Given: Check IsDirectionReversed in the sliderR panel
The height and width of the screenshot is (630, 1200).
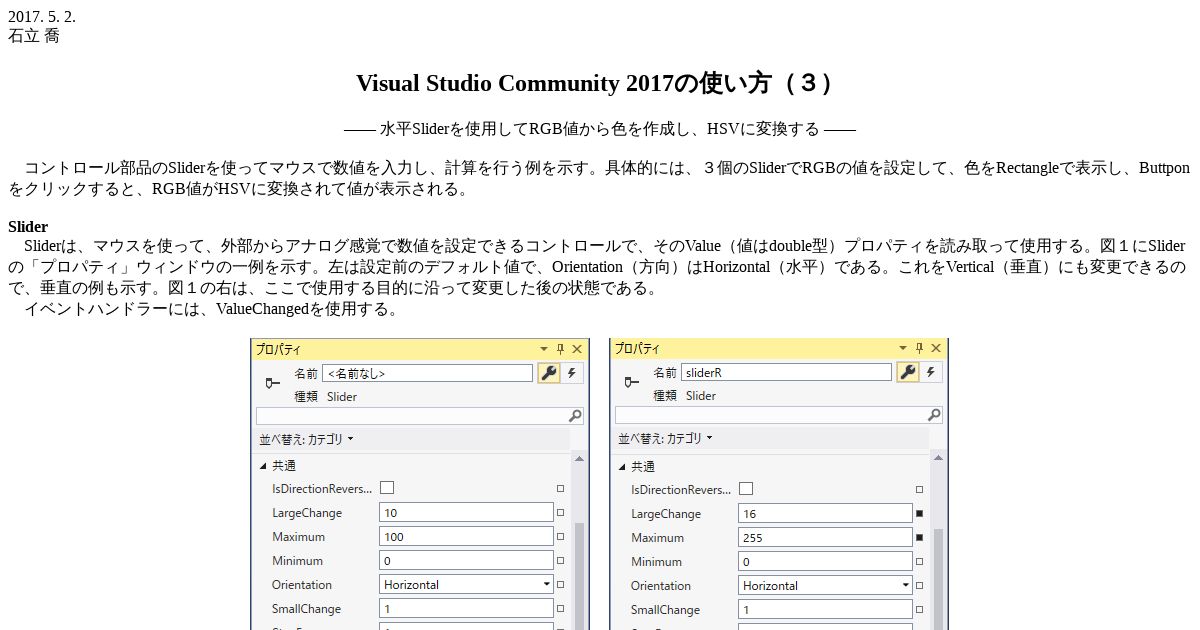Looking at the screenshot, I should tap(746, 488).
